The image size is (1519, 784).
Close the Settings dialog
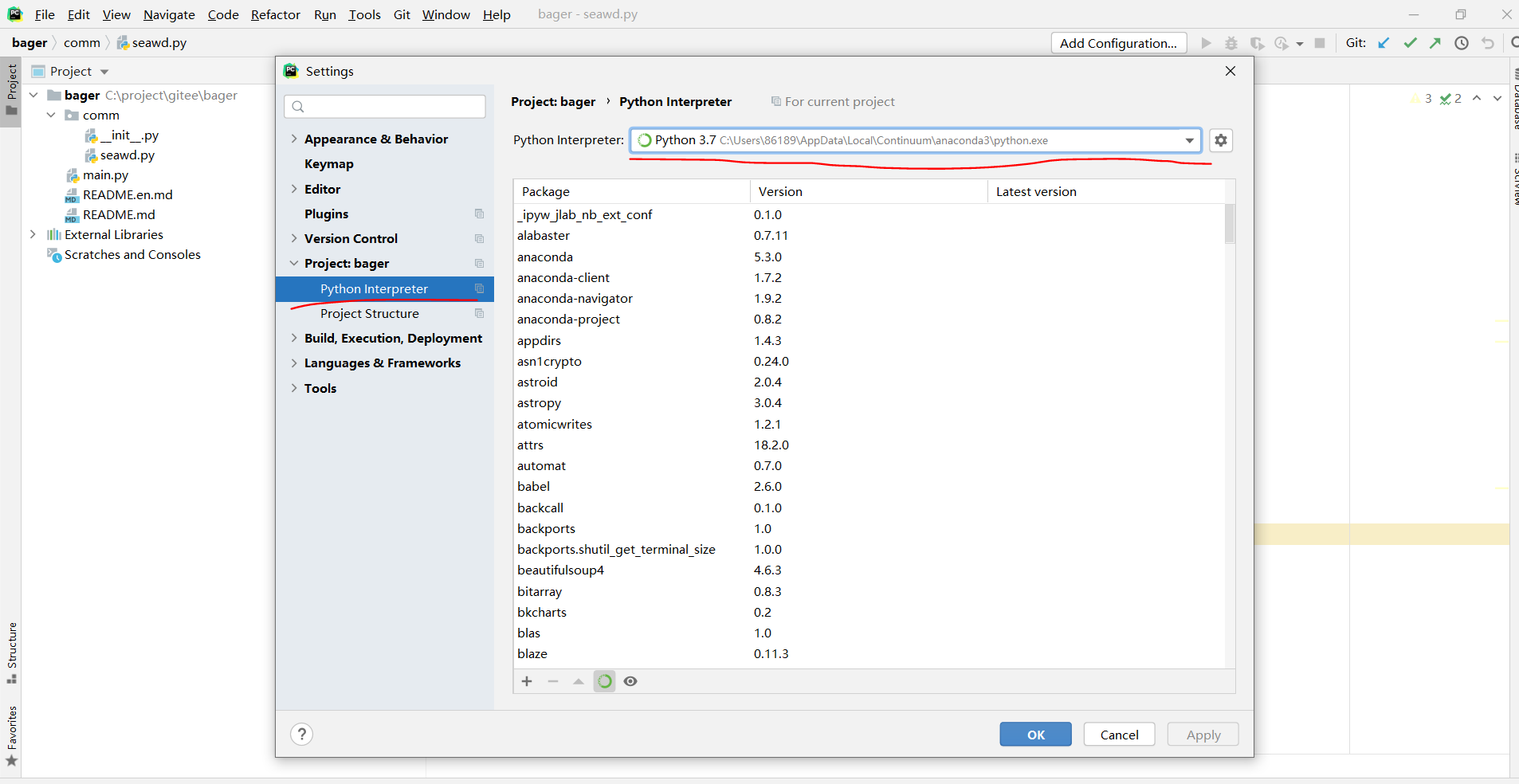(x=1231, y=71)
